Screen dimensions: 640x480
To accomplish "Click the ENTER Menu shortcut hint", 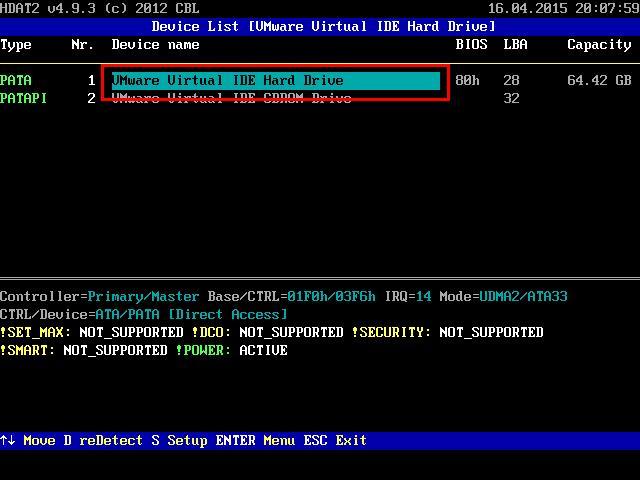I will click(255, 440).
